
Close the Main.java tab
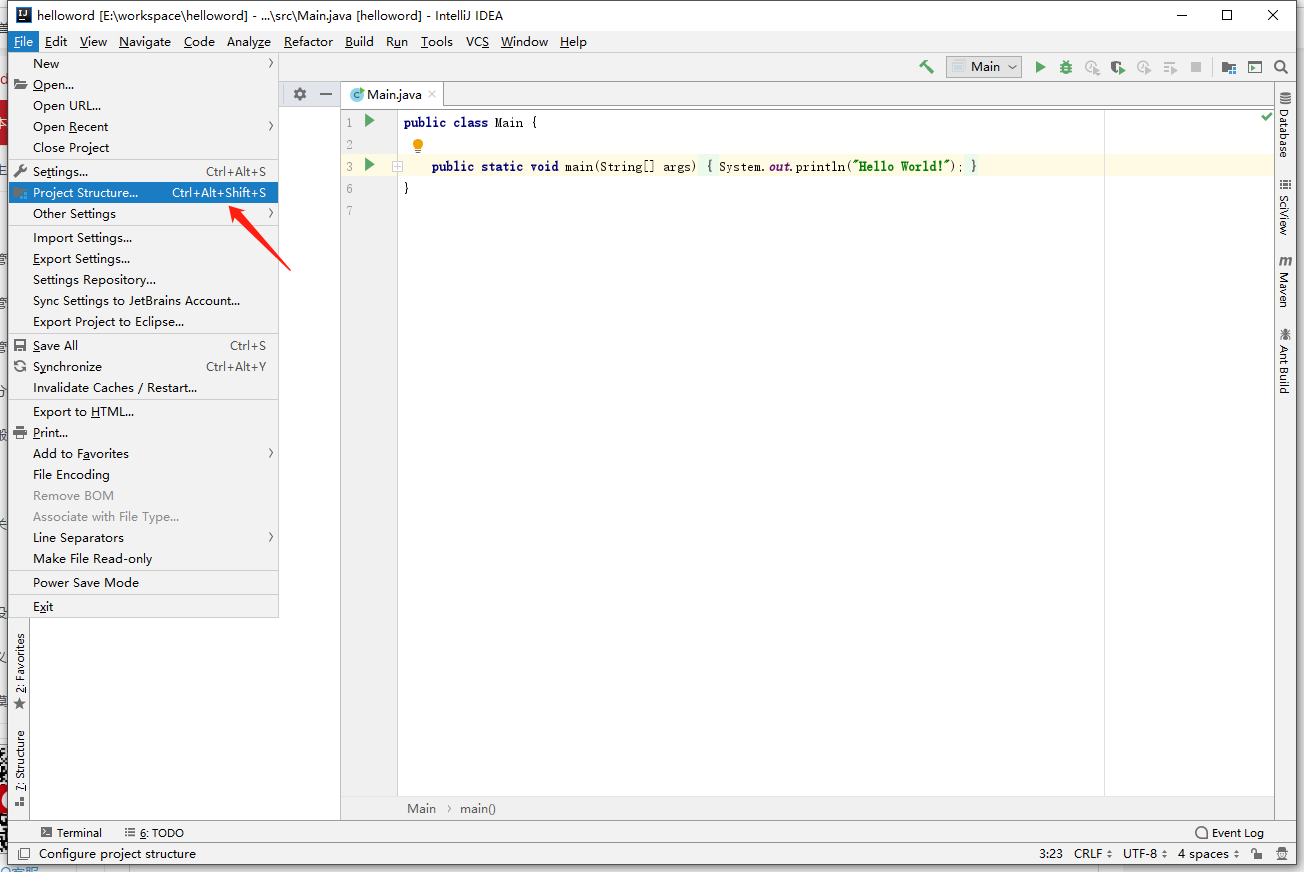point(432,94)
